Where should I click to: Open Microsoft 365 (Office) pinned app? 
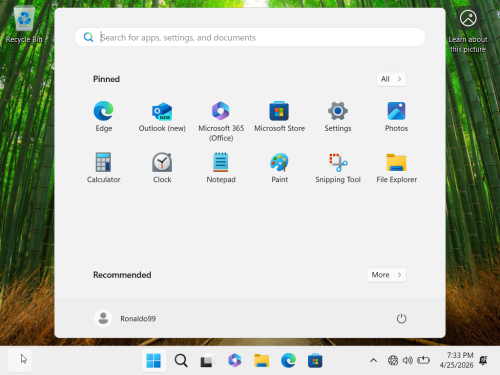221,121
